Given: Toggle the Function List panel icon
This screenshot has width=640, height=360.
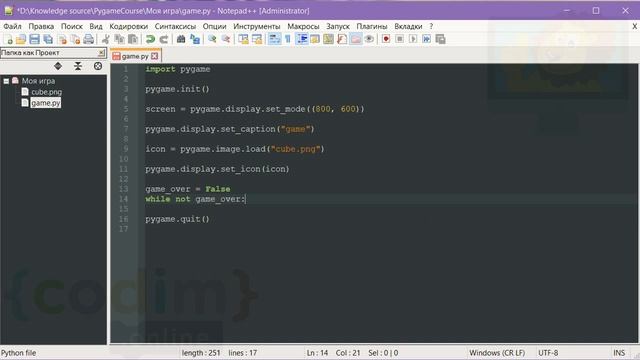Looking at the screenshot, I should point(342,39).
